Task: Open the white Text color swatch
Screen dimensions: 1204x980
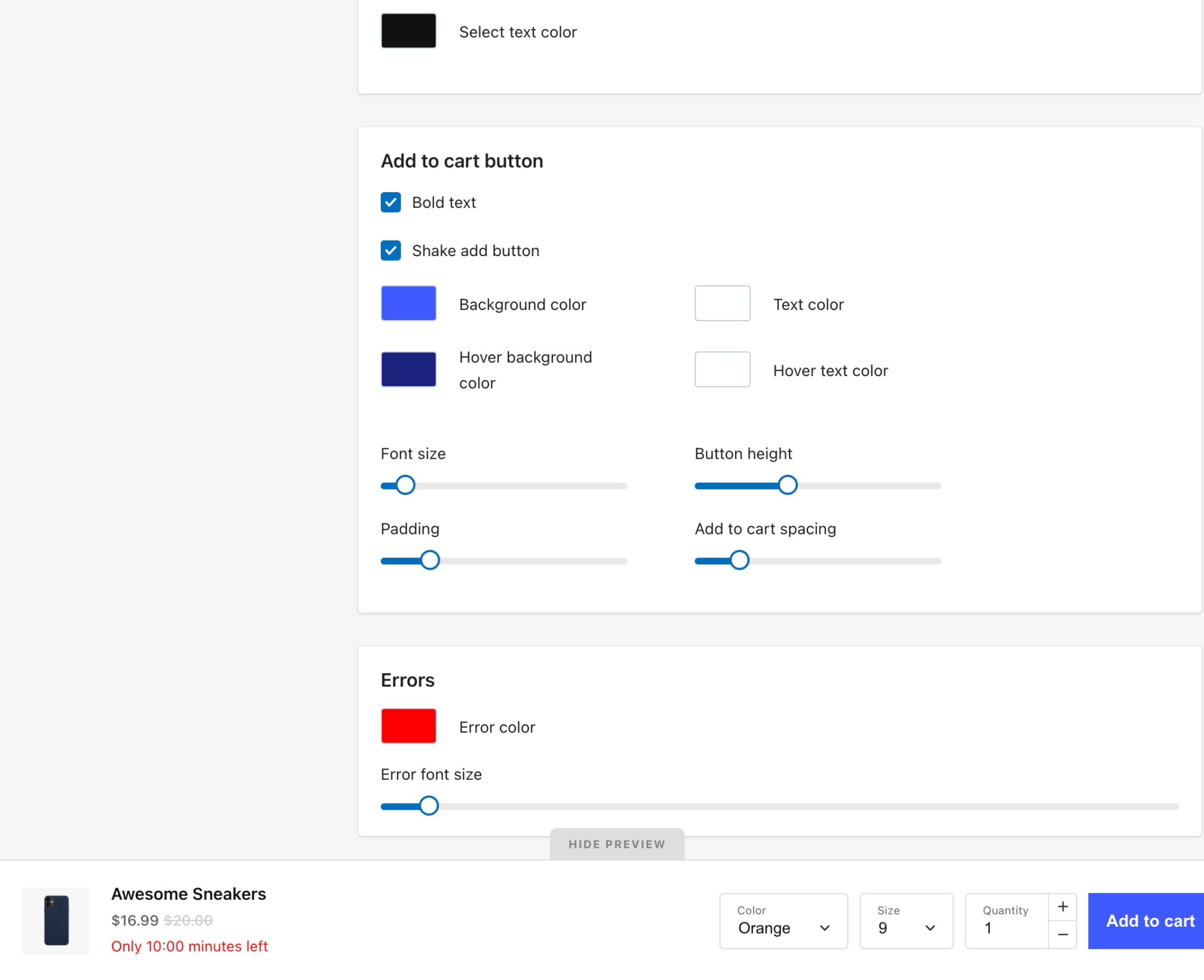Action: coord(722,304)
